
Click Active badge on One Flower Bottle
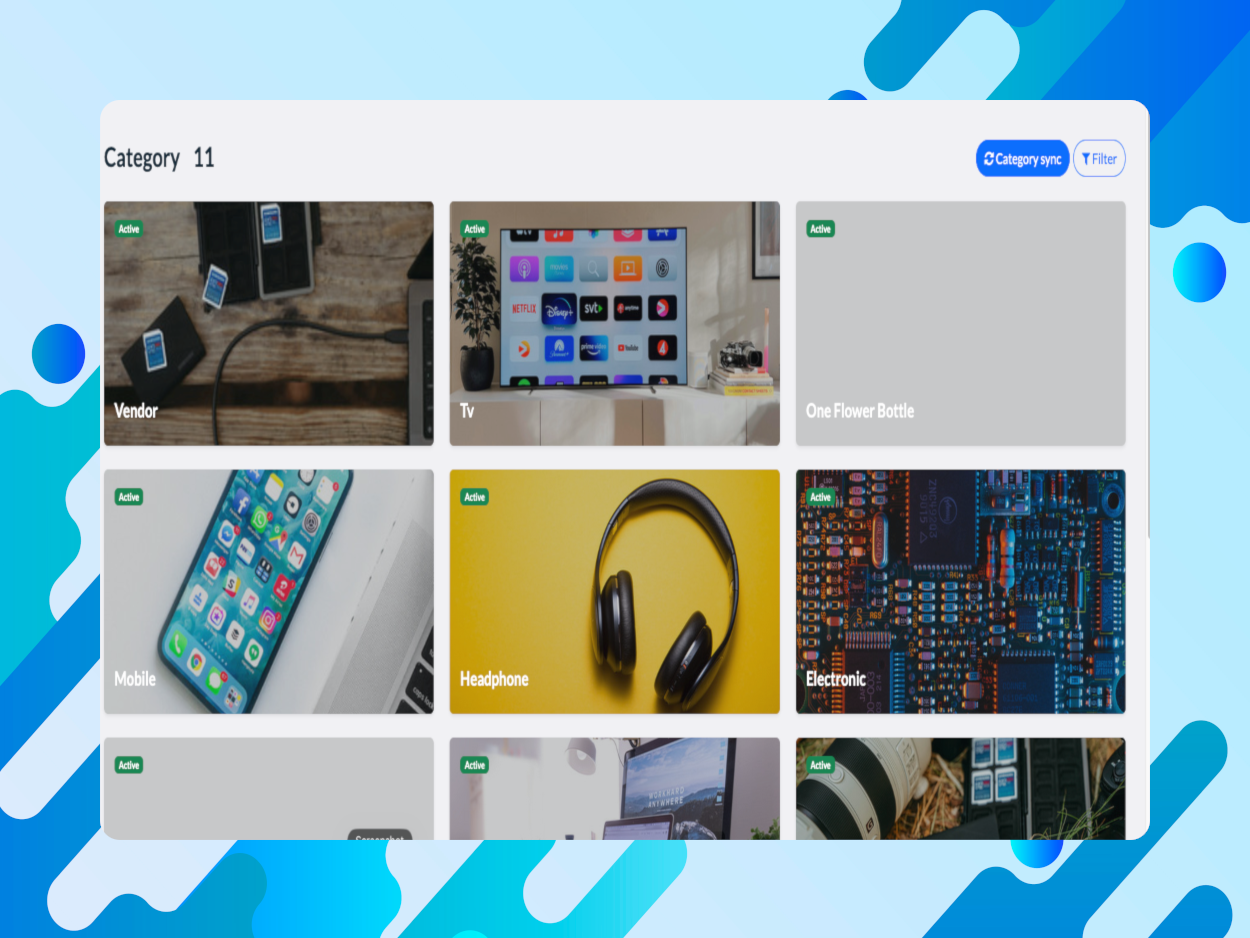pos(821,229)
